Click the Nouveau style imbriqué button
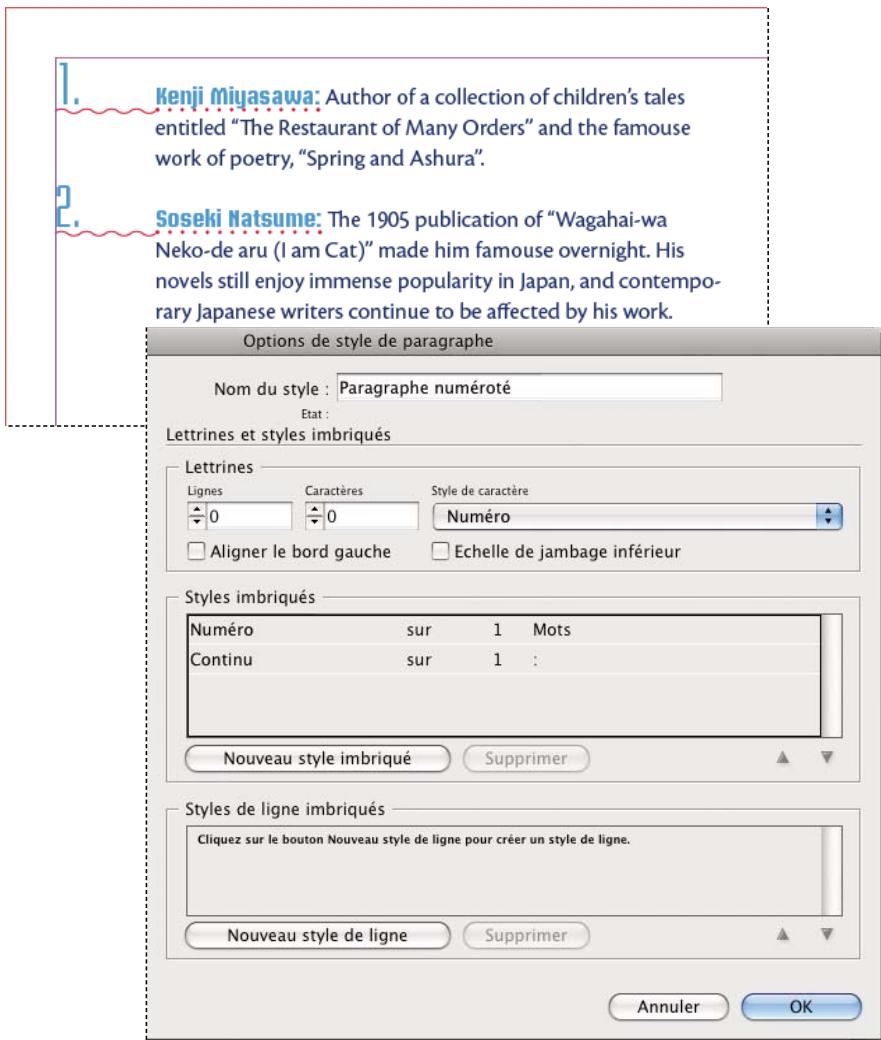Image resolution: width=881 pixels, height=1040 pixels. 318,758
